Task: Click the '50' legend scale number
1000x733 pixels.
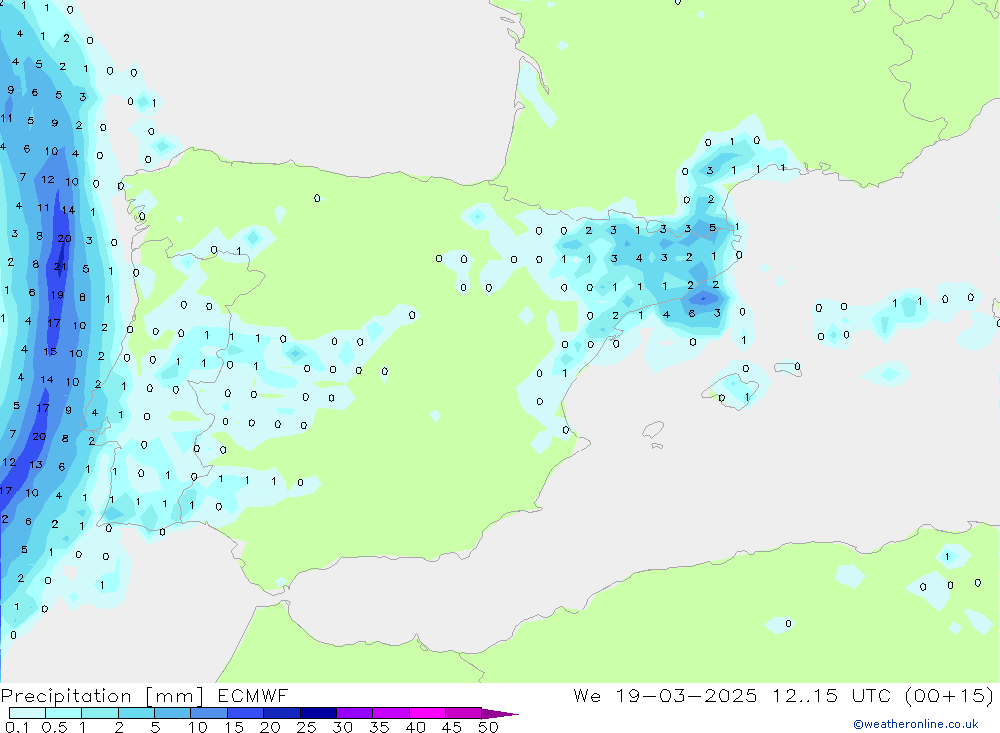Action: tap(488, 727)
